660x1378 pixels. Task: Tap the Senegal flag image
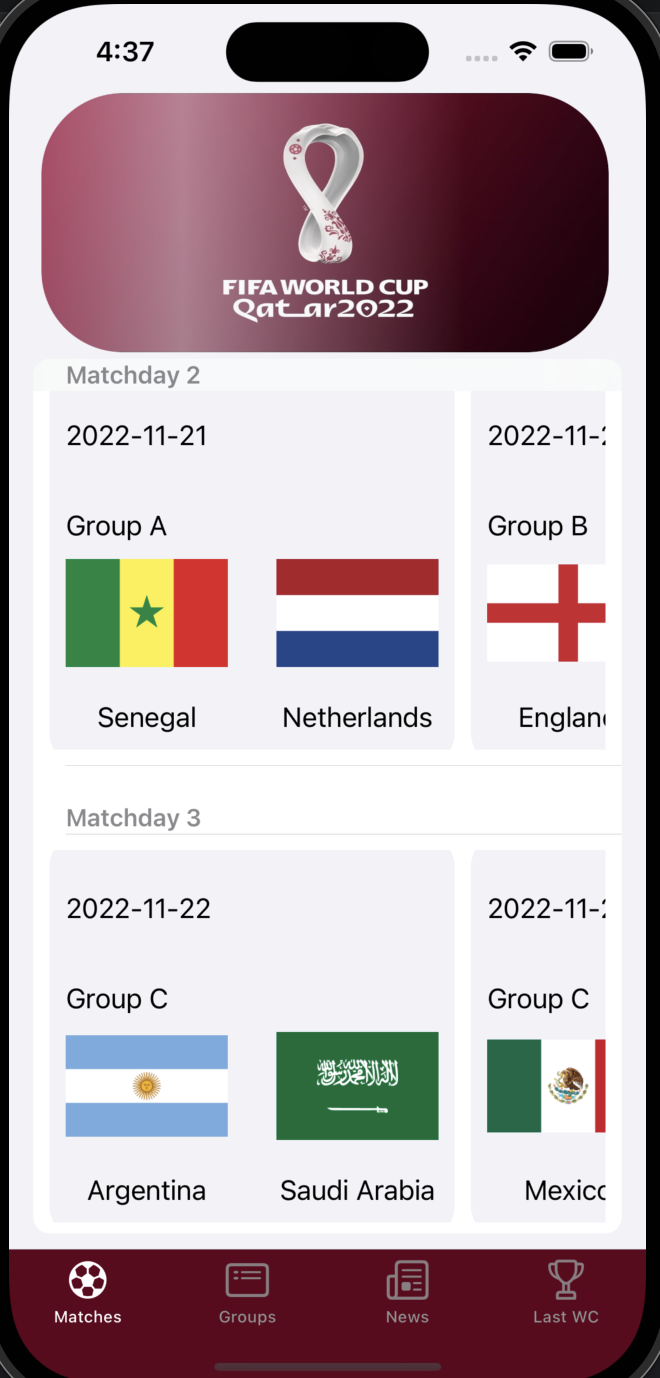[146, 612]
